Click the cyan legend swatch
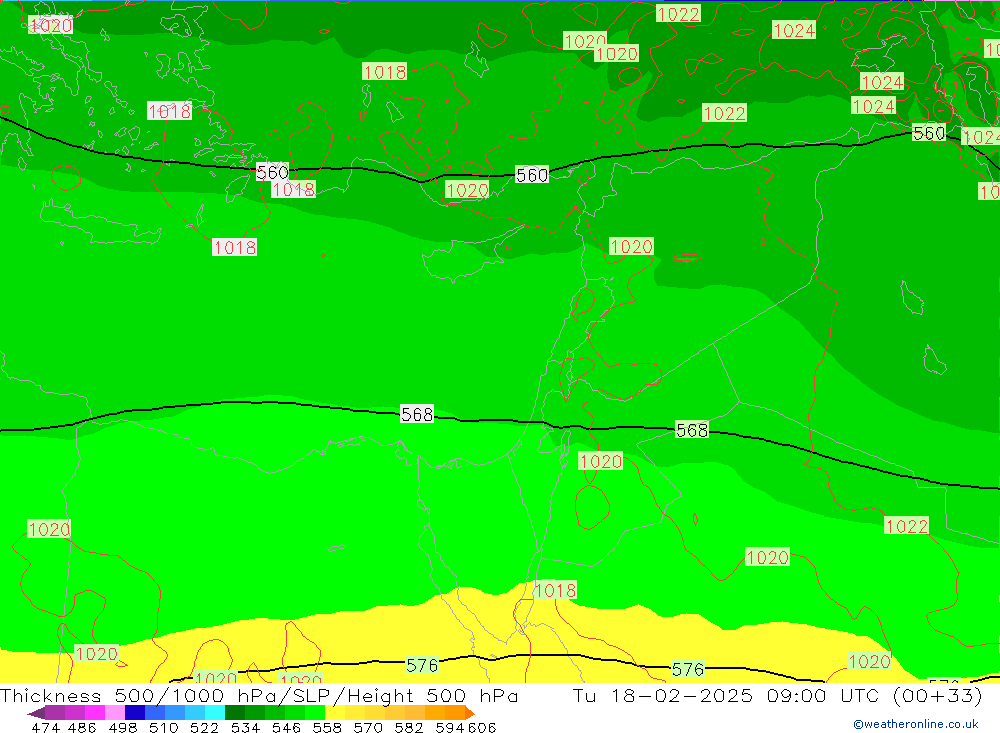 [x=215, y=713]
